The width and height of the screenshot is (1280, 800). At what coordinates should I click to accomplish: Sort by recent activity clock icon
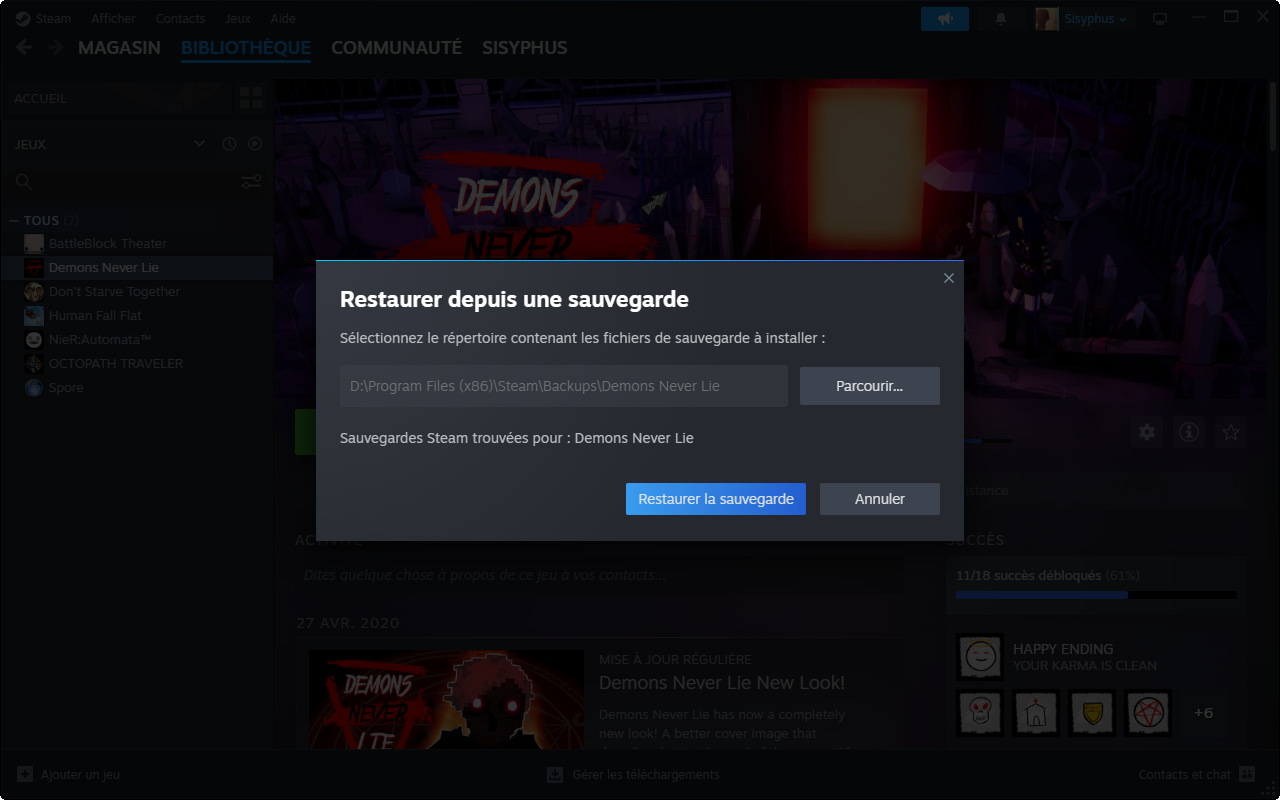click(x=229, y=144)
